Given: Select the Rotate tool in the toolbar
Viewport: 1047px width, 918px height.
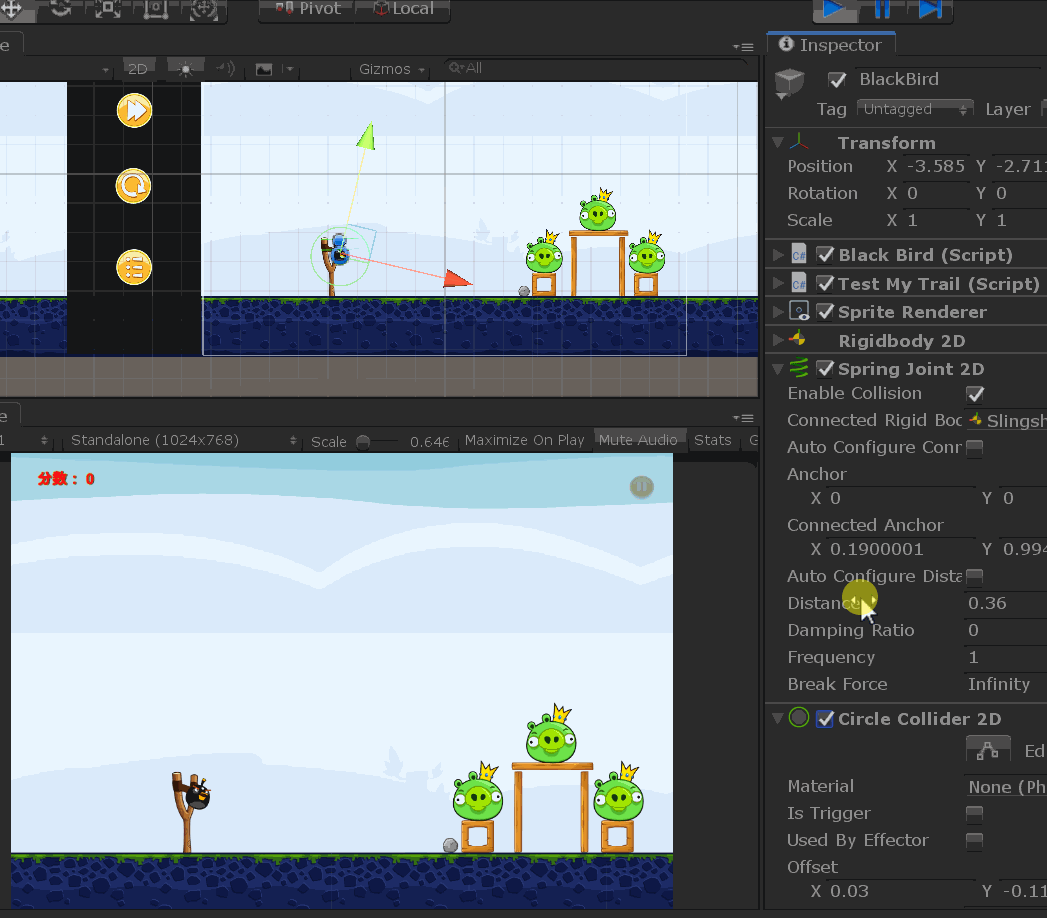Looking at the screenshot, I should 61,8.
